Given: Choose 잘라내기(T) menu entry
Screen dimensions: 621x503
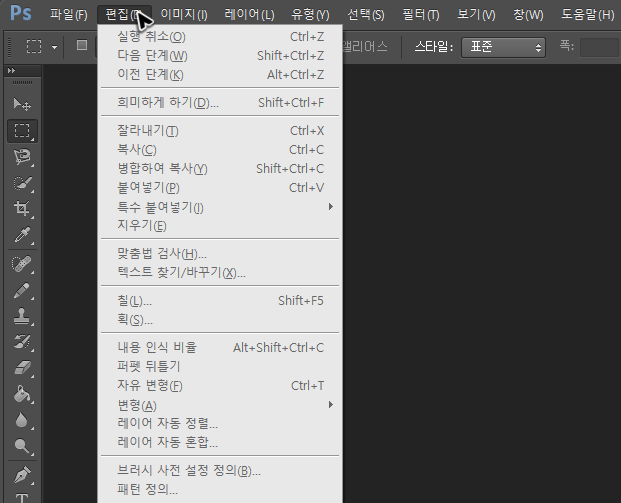Looking at the screenshot, I should click(x=220, y=131).
